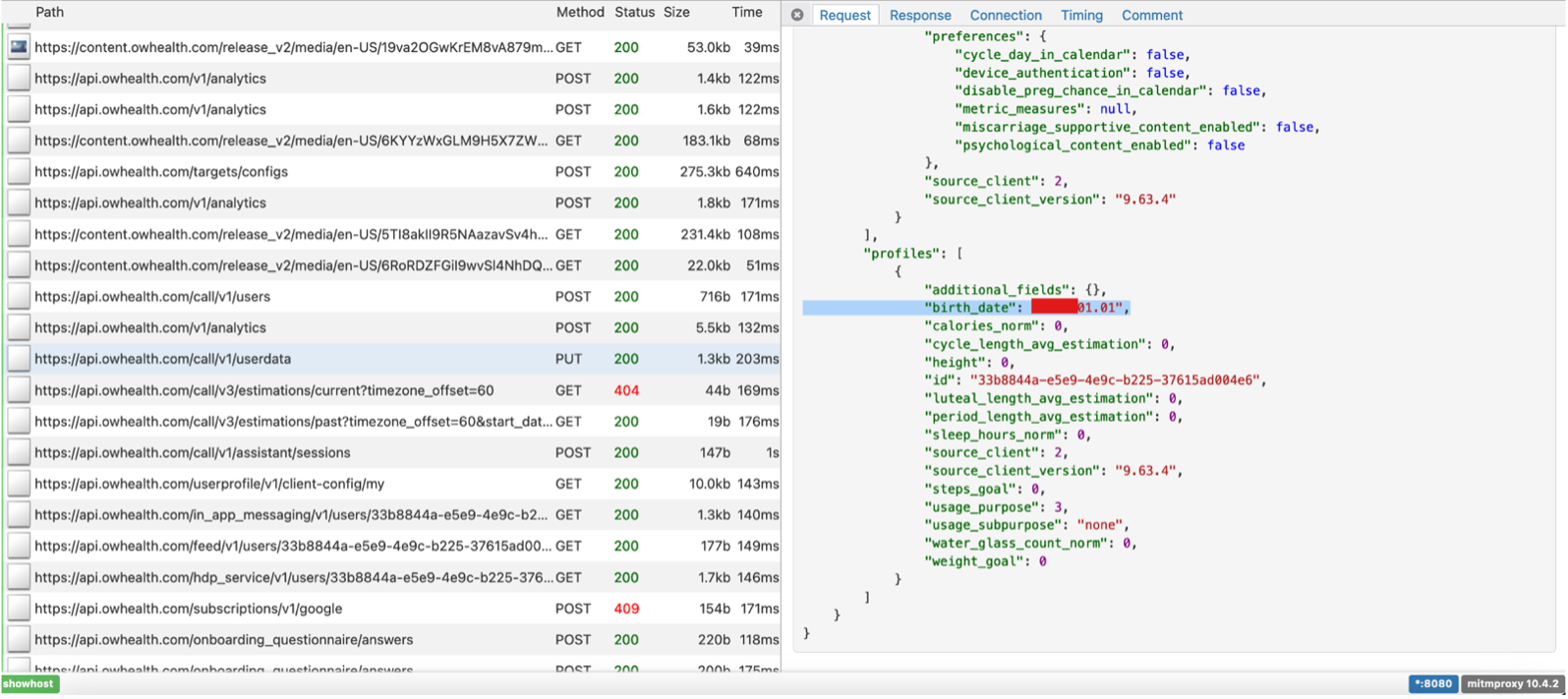Image resolution: width=1568 pixels, height=699 pixels.
Task: Click the showhost badge in the status bar
Action: [x=29, y=684]
